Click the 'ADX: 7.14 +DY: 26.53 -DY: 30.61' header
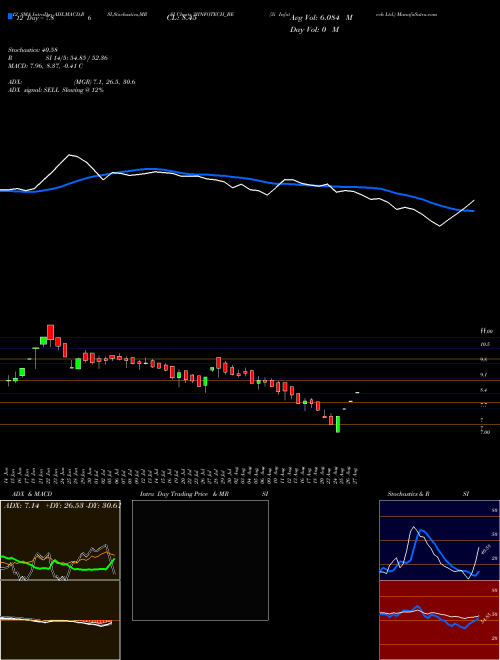Viewport: 500px width, 660px height. (x=62, y=506)
